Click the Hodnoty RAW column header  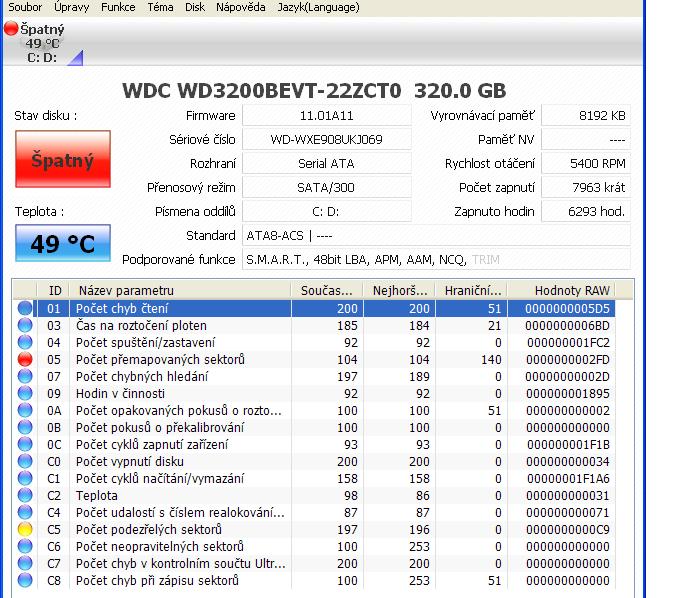coord(561,291)
